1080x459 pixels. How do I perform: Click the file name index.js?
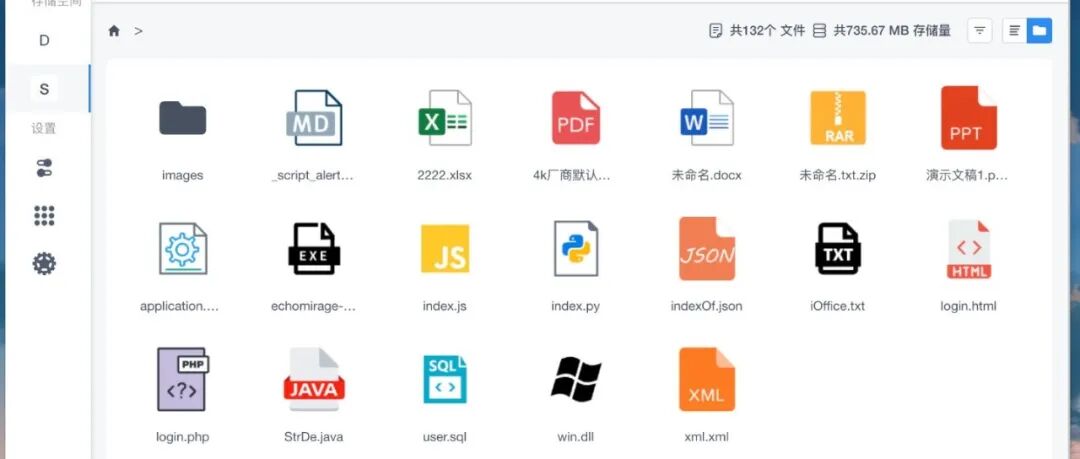click(x=445, y=306)
